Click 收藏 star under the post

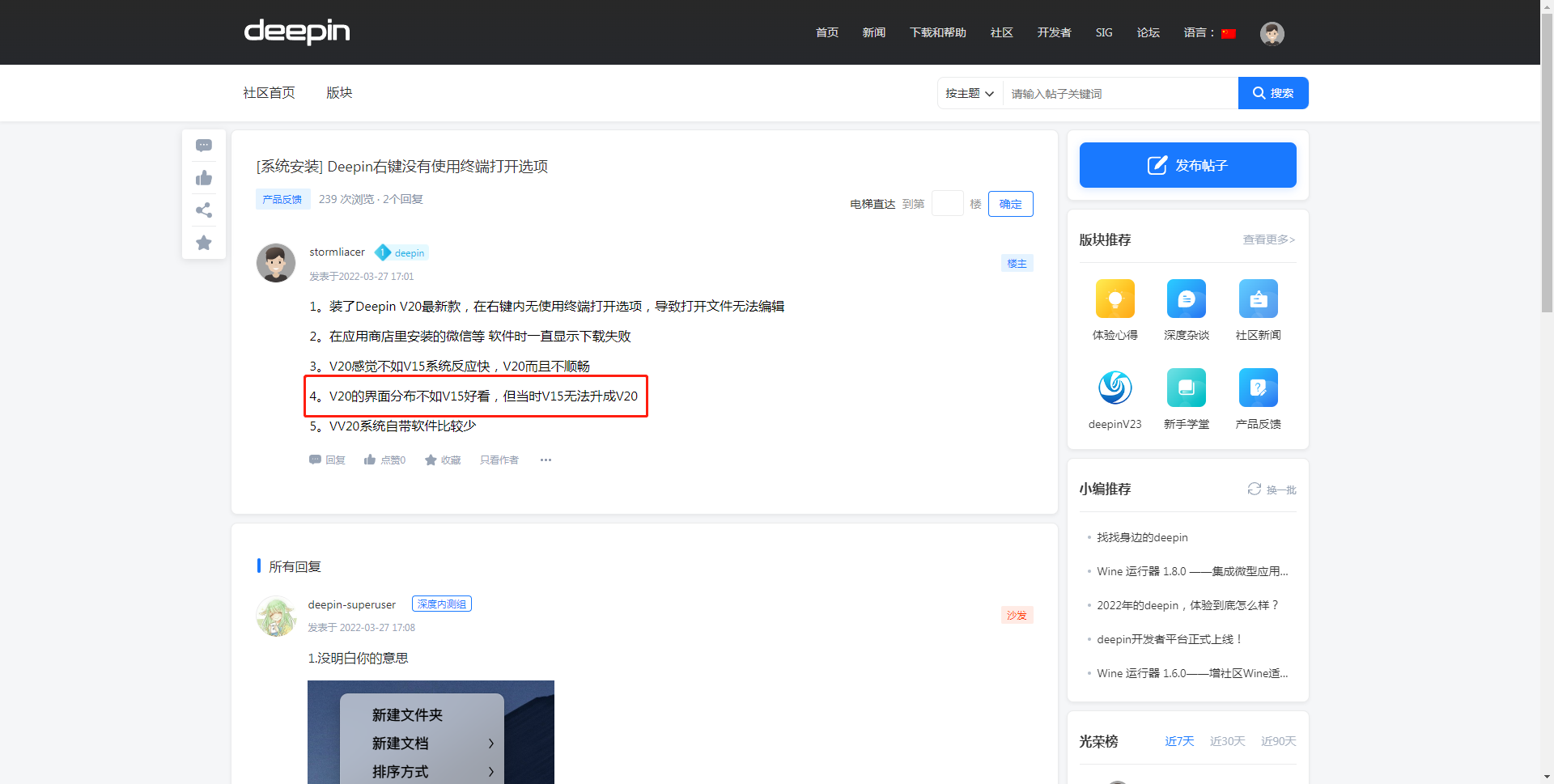tap(443, 460)
